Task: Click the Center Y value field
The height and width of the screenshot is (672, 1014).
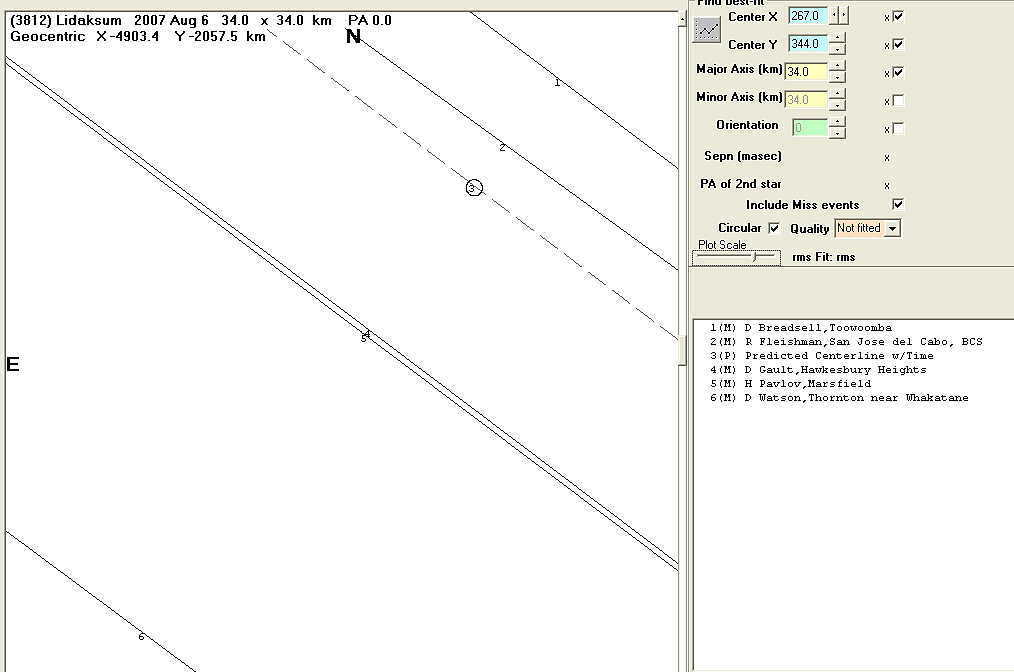Action: [x=808, y=43]
